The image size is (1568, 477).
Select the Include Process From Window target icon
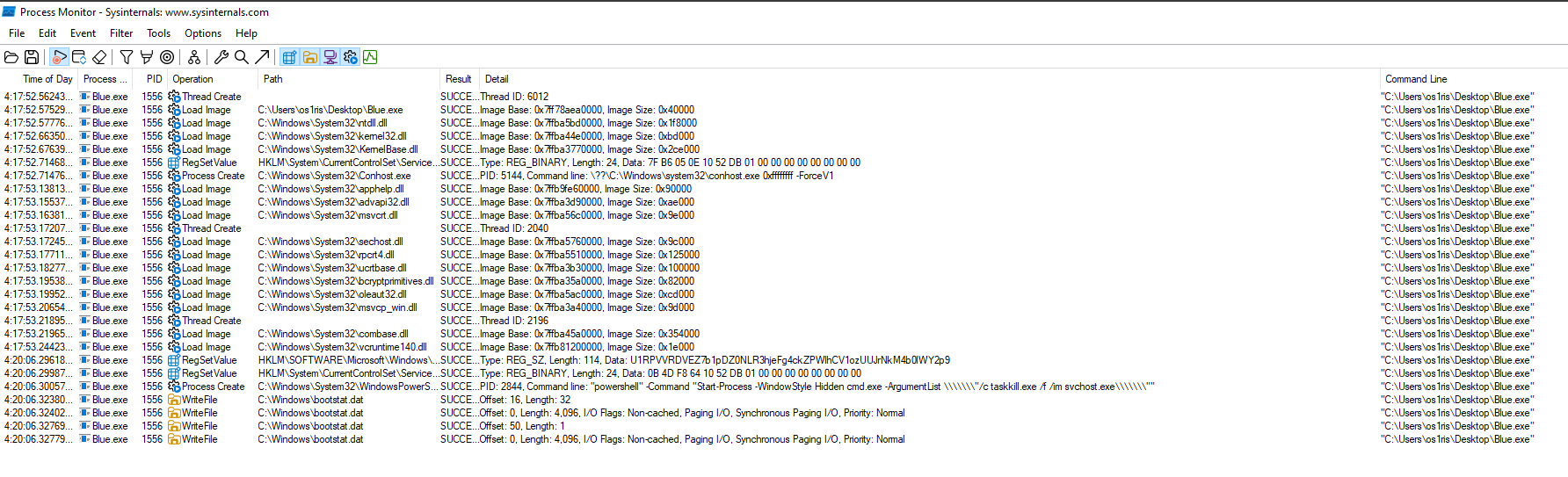coord(167,57)
